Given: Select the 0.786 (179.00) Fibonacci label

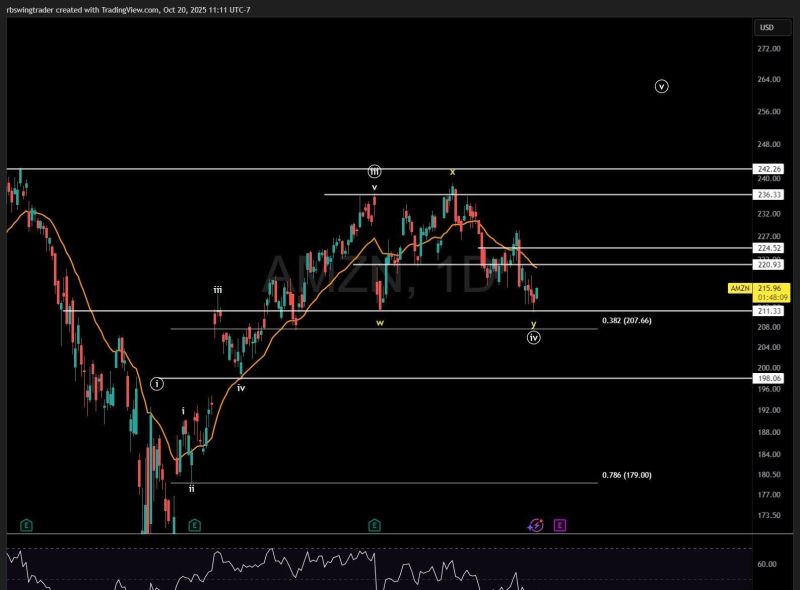Looking at the screenshot, I should [x=627, y=476].
